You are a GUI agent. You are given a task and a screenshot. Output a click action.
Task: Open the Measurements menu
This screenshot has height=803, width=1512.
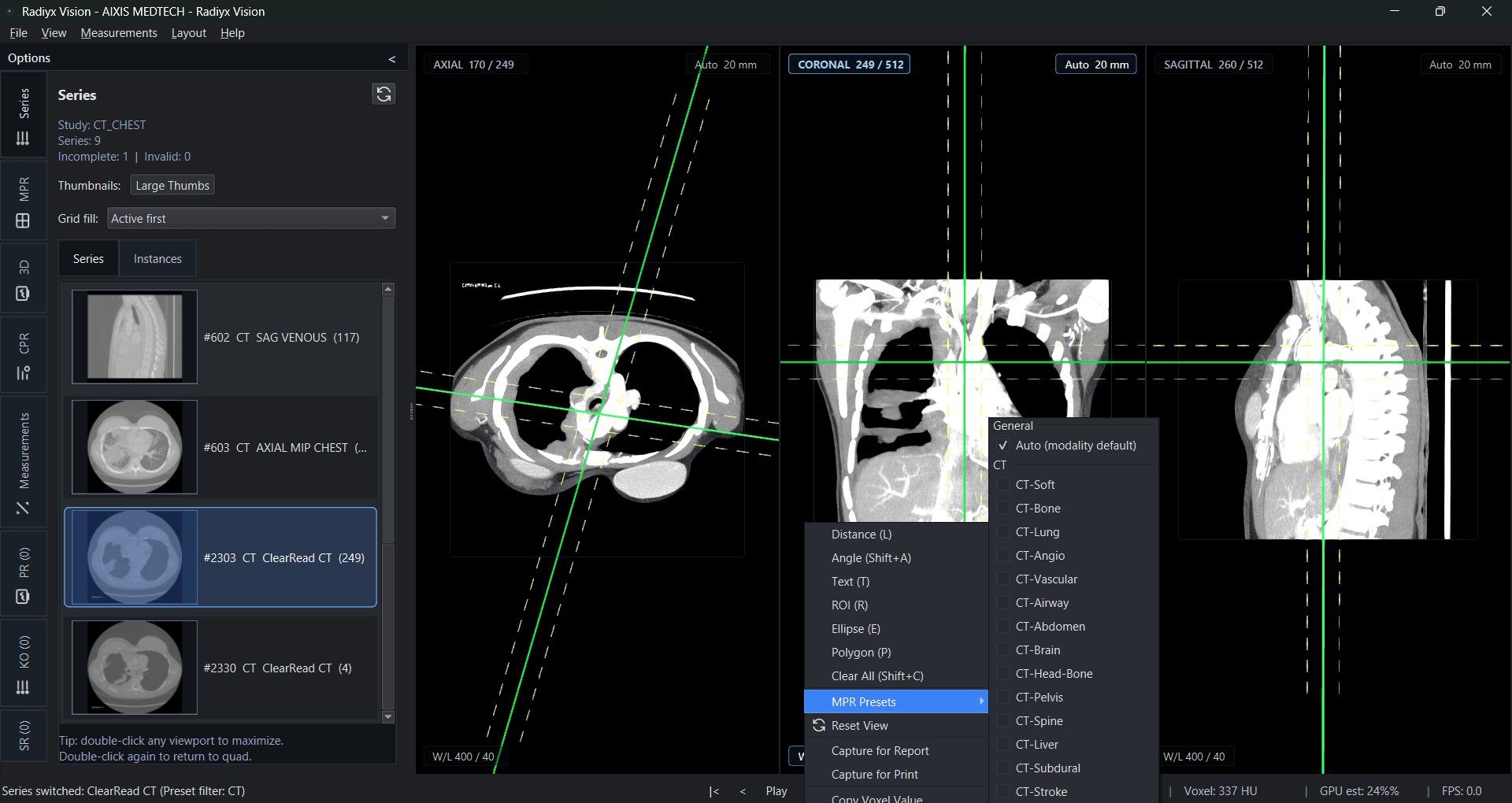[119, 33]
